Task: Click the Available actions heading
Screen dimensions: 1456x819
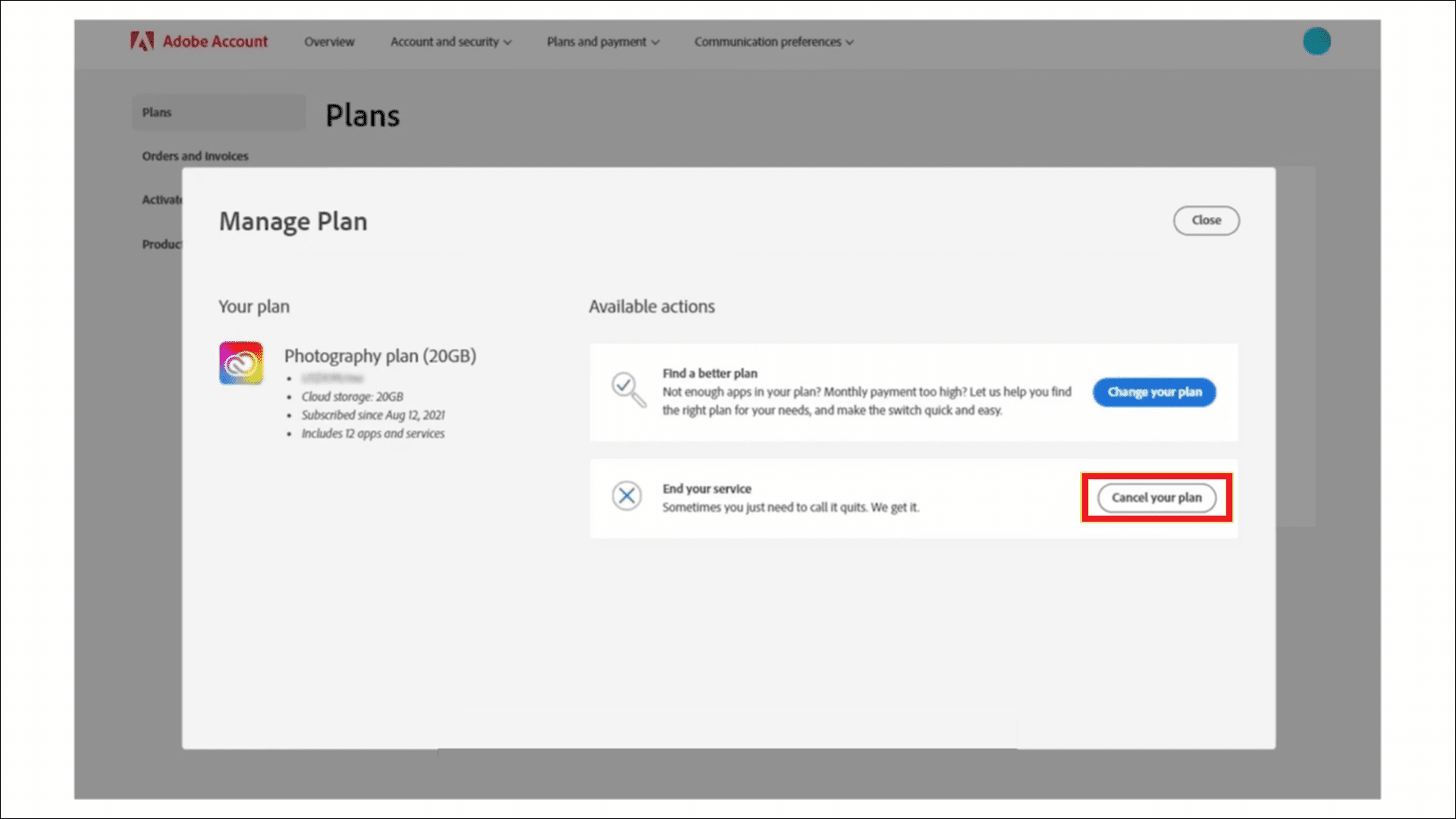Action: tap(651, 306)
